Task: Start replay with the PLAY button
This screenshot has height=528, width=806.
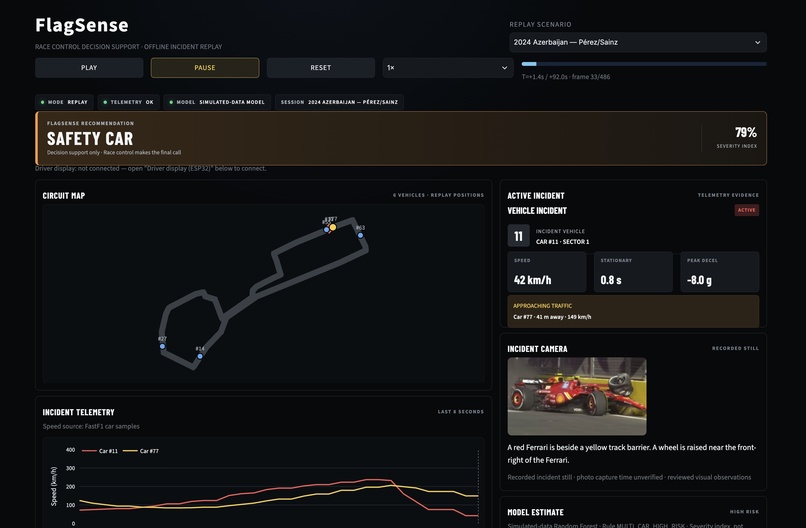Action: (89, 67)
